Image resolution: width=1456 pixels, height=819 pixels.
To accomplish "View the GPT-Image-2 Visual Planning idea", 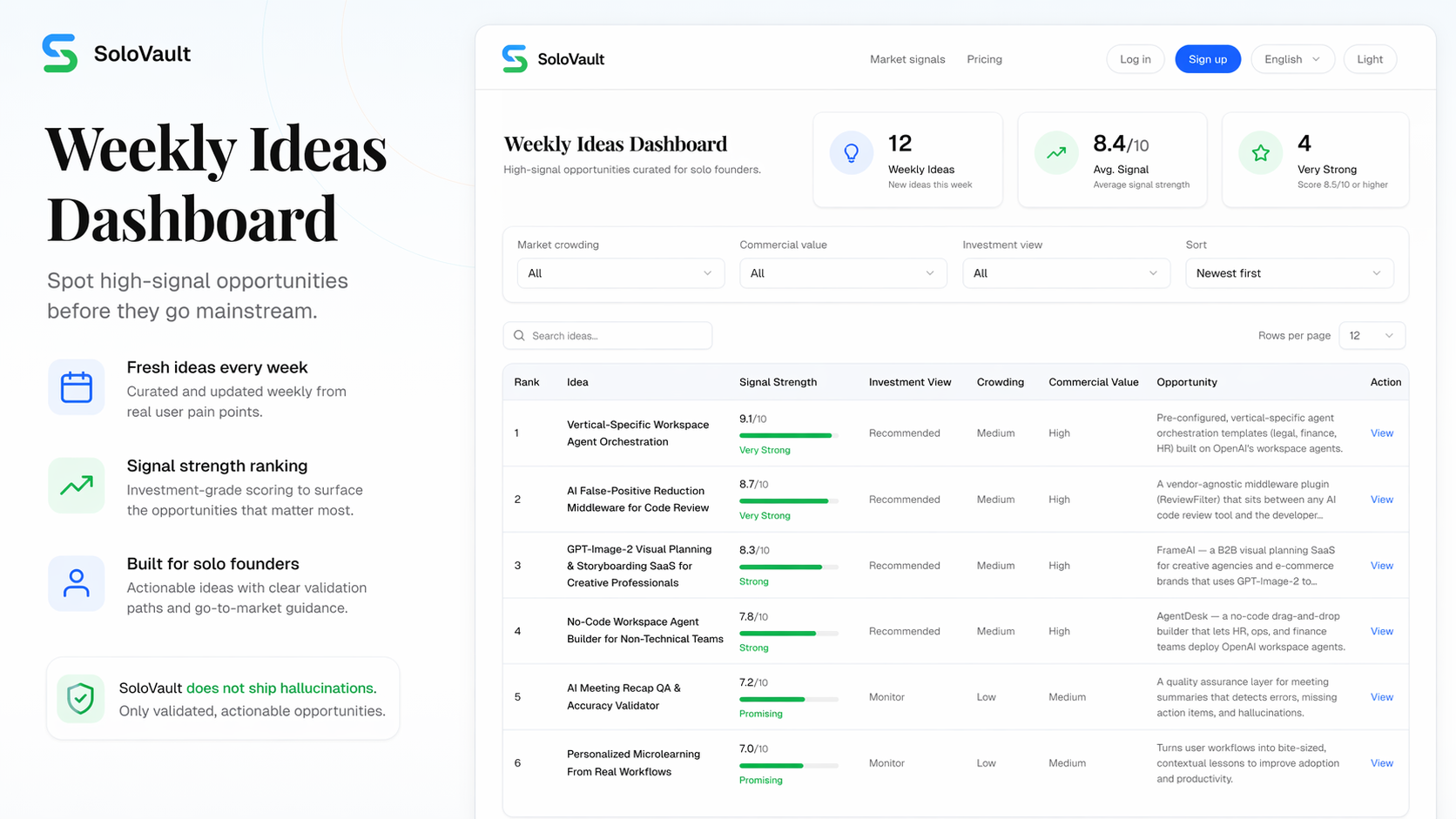I will (1381, 566).
